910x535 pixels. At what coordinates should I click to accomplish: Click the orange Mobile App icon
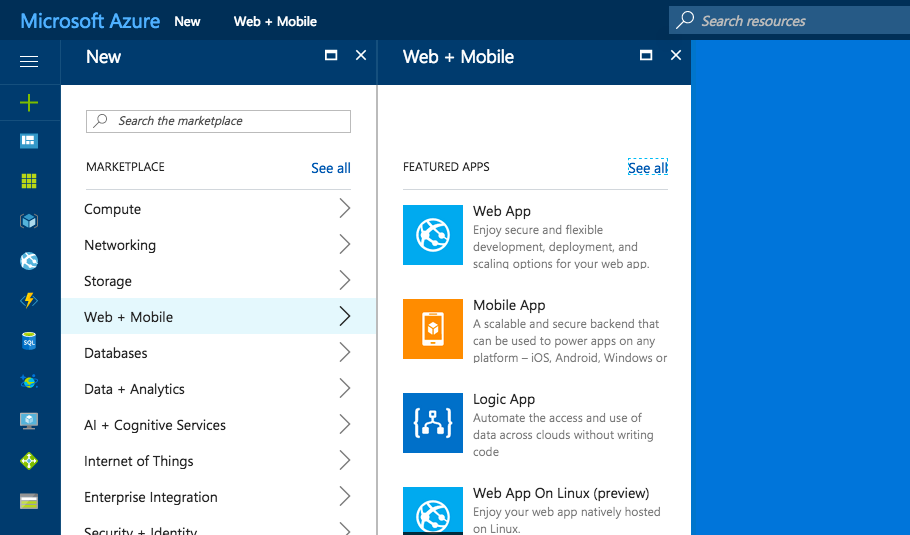click(433, 329)
